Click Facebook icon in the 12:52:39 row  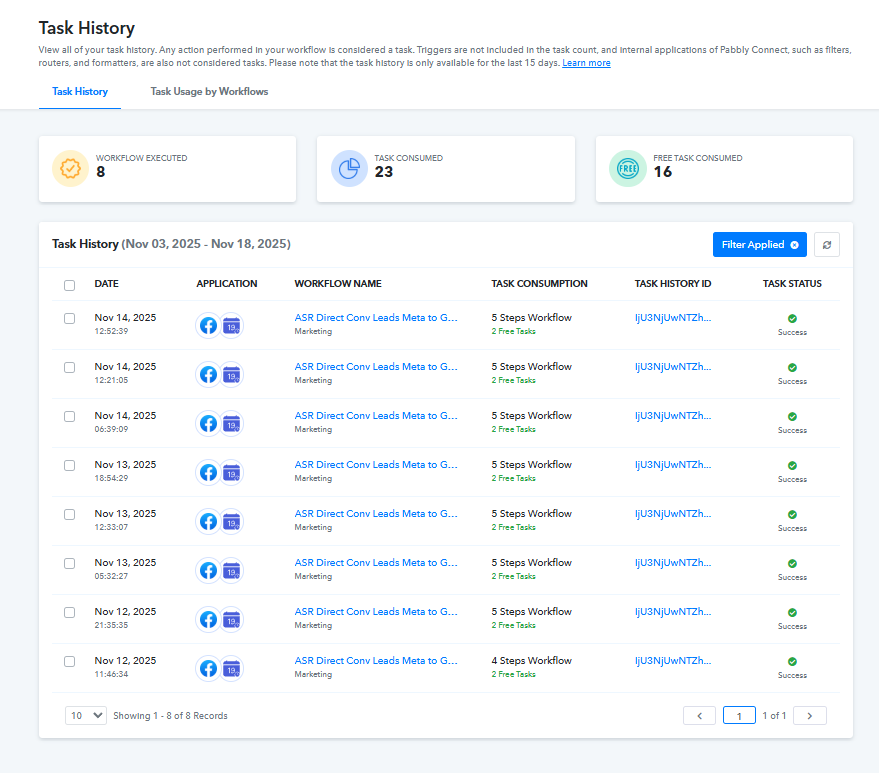[208, 325]
